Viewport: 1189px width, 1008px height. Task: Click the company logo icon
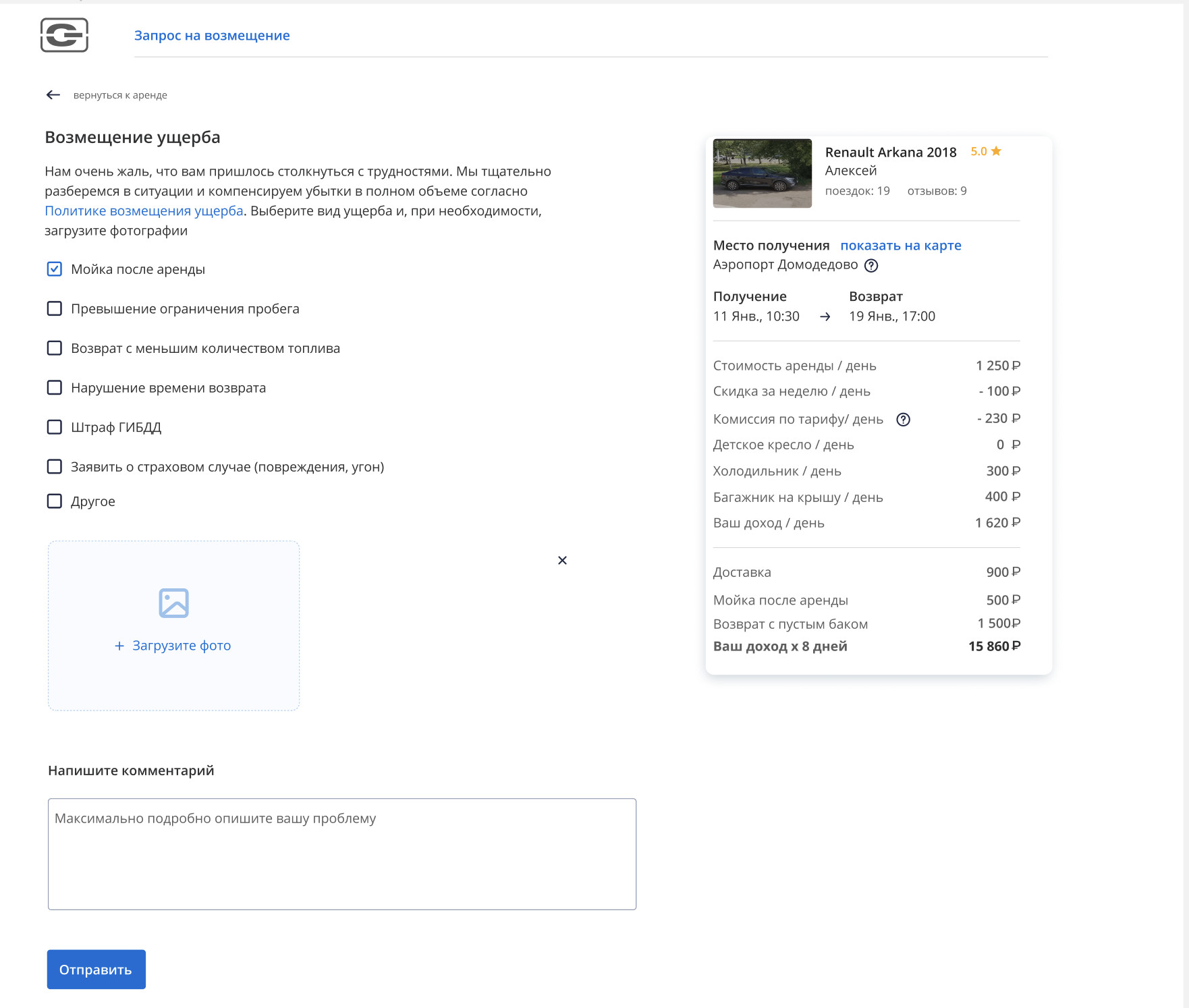64,35
